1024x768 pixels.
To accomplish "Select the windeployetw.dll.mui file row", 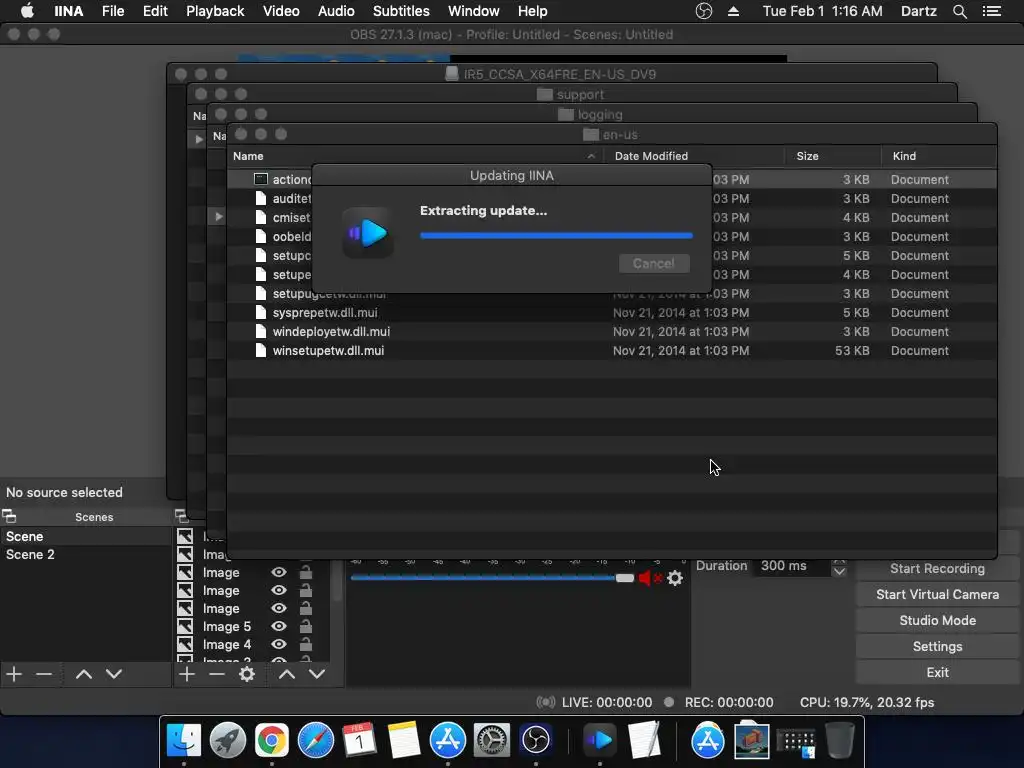I will click(x=611, y=332).
